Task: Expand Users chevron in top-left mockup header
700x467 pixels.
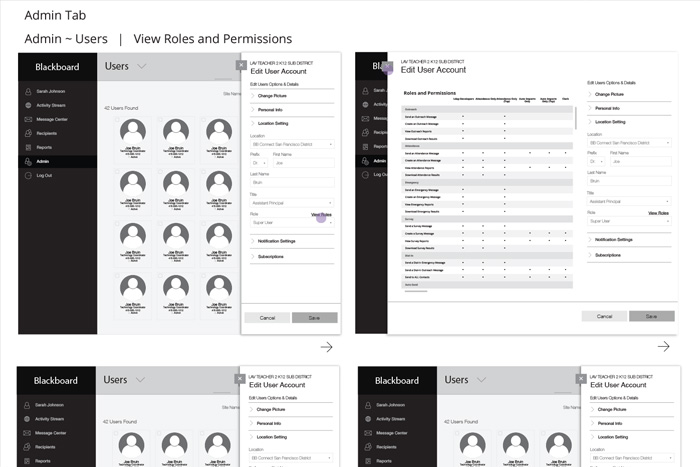Action: [x=142, y=67]
